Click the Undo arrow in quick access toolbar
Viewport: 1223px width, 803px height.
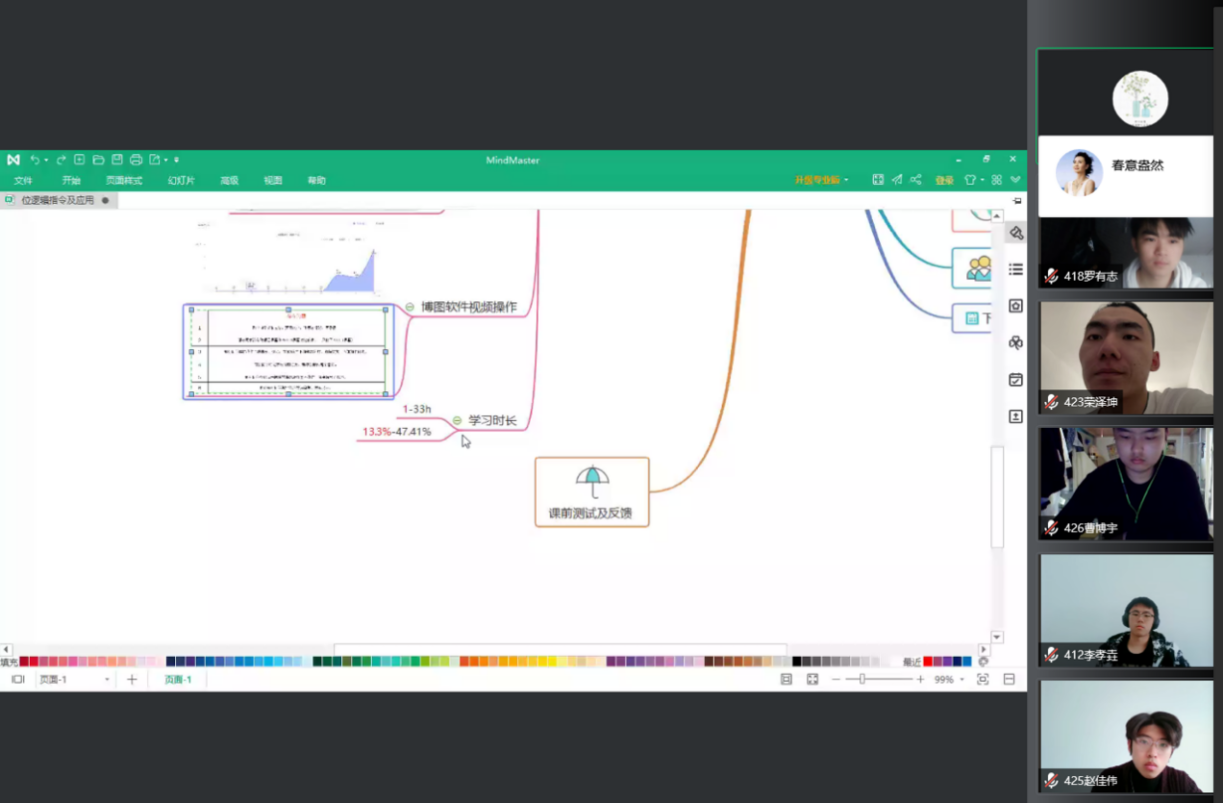pyautogui.click(x=35, y=160)
